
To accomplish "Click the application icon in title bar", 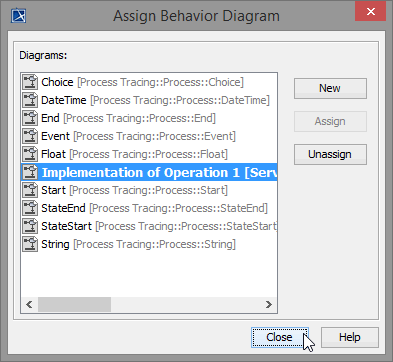I will point(19,16).
